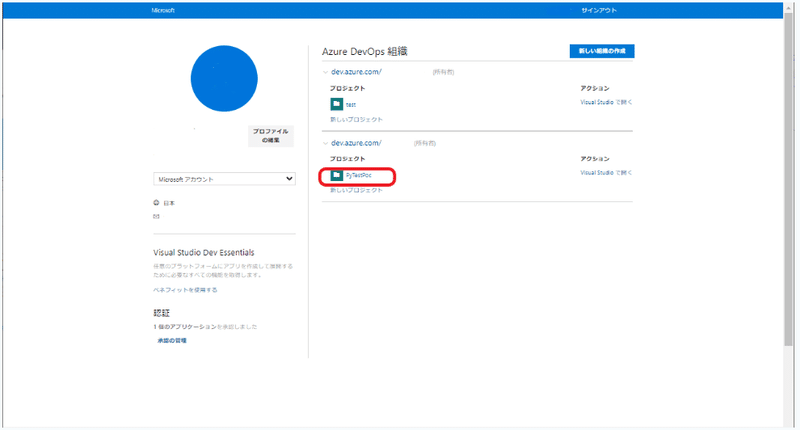Click the Azure DevOps 組織 heading
Screen dimensions: 800x430
point(364,51)
